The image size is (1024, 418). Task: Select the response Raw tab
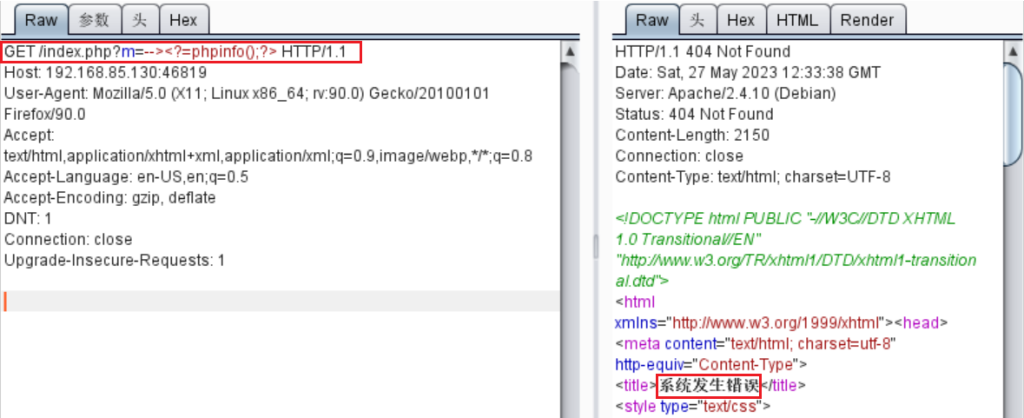[x=652, y=20]
